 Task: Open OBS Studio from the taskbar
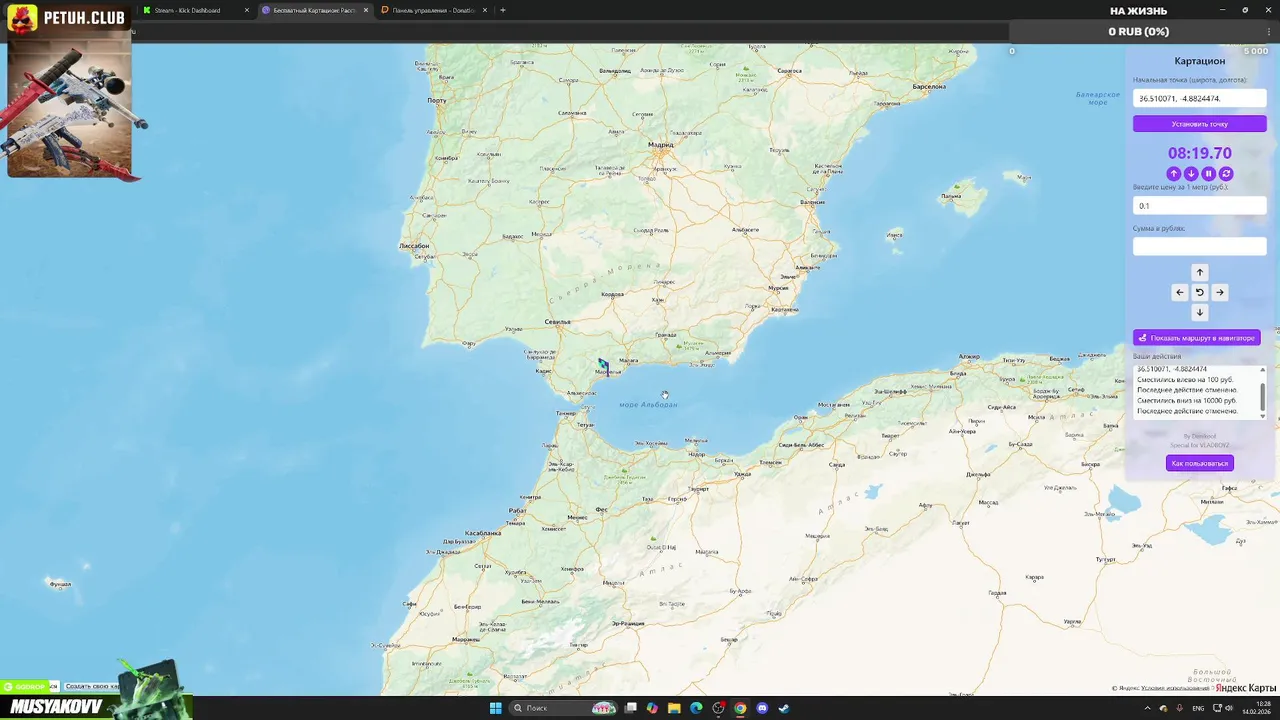click(718, 708)
